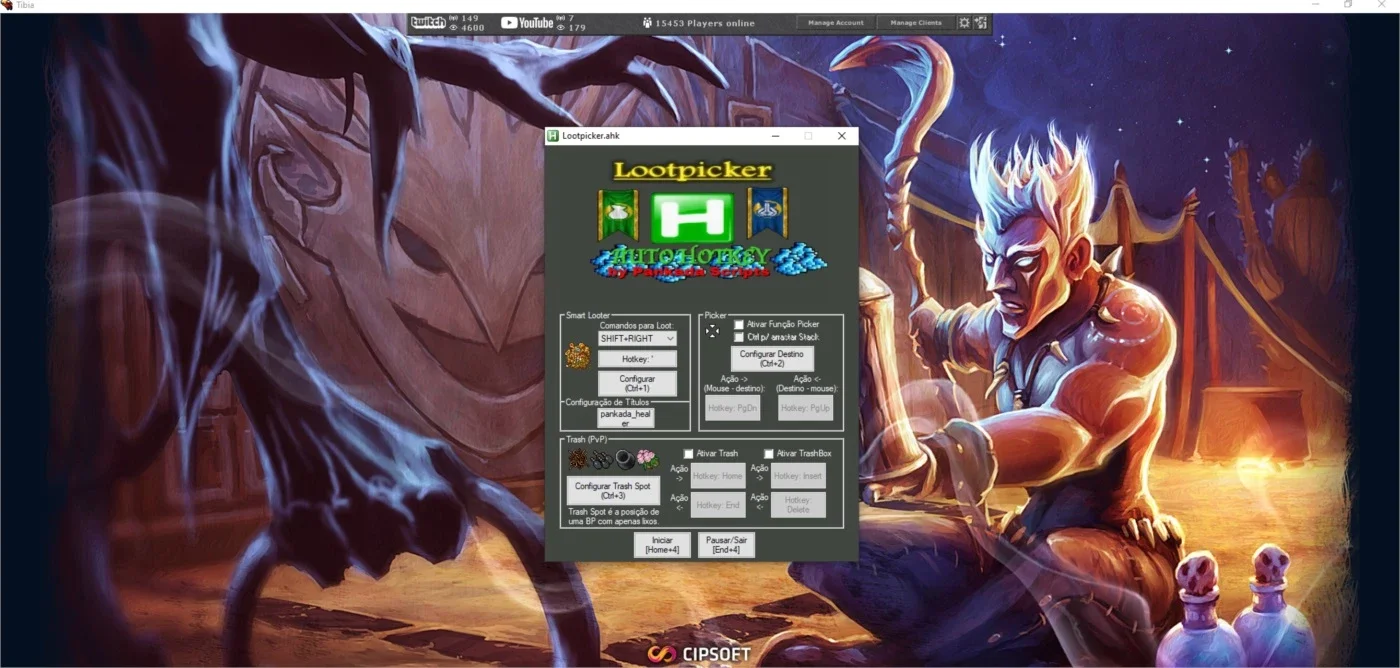
Task: Click the Tibia app icon in title bar
Action: point(7,6)
